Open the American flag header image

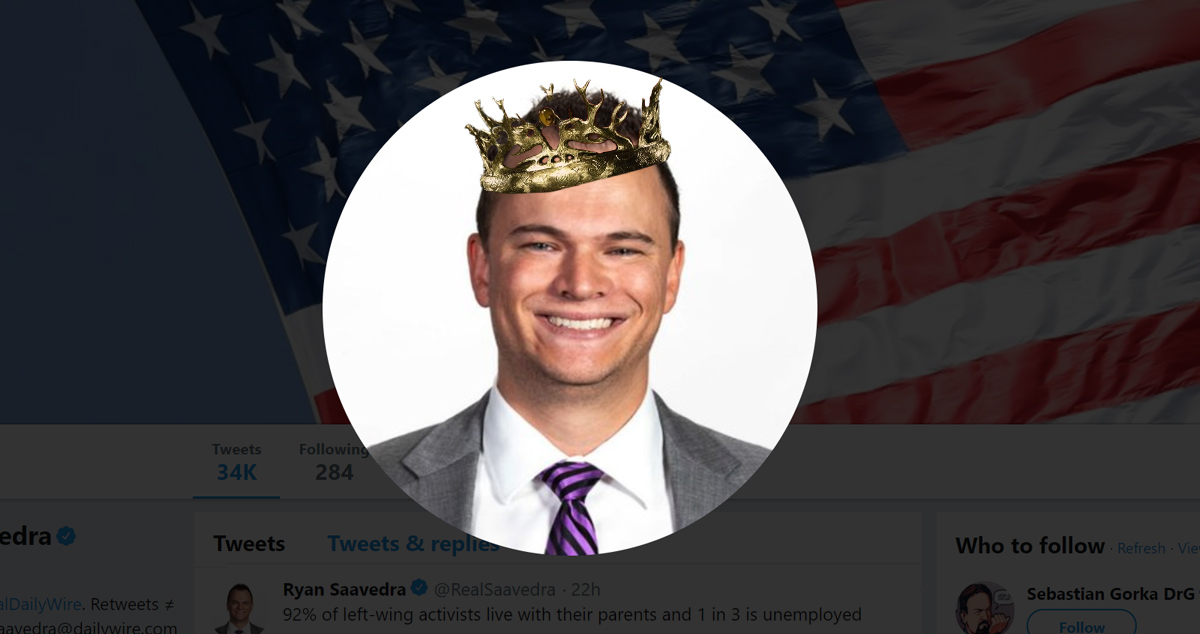(1000, 200)
